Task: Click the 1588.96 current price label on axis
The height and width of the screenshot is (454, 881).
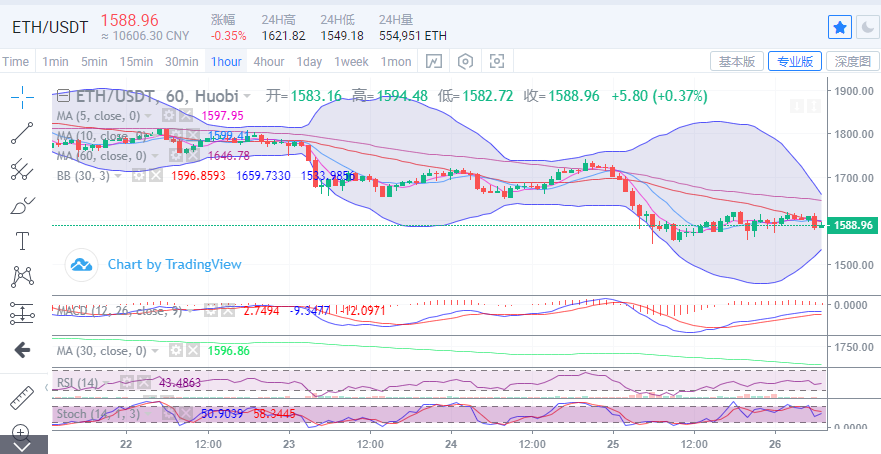Action: pyautogui.click(x=853, y=226)
